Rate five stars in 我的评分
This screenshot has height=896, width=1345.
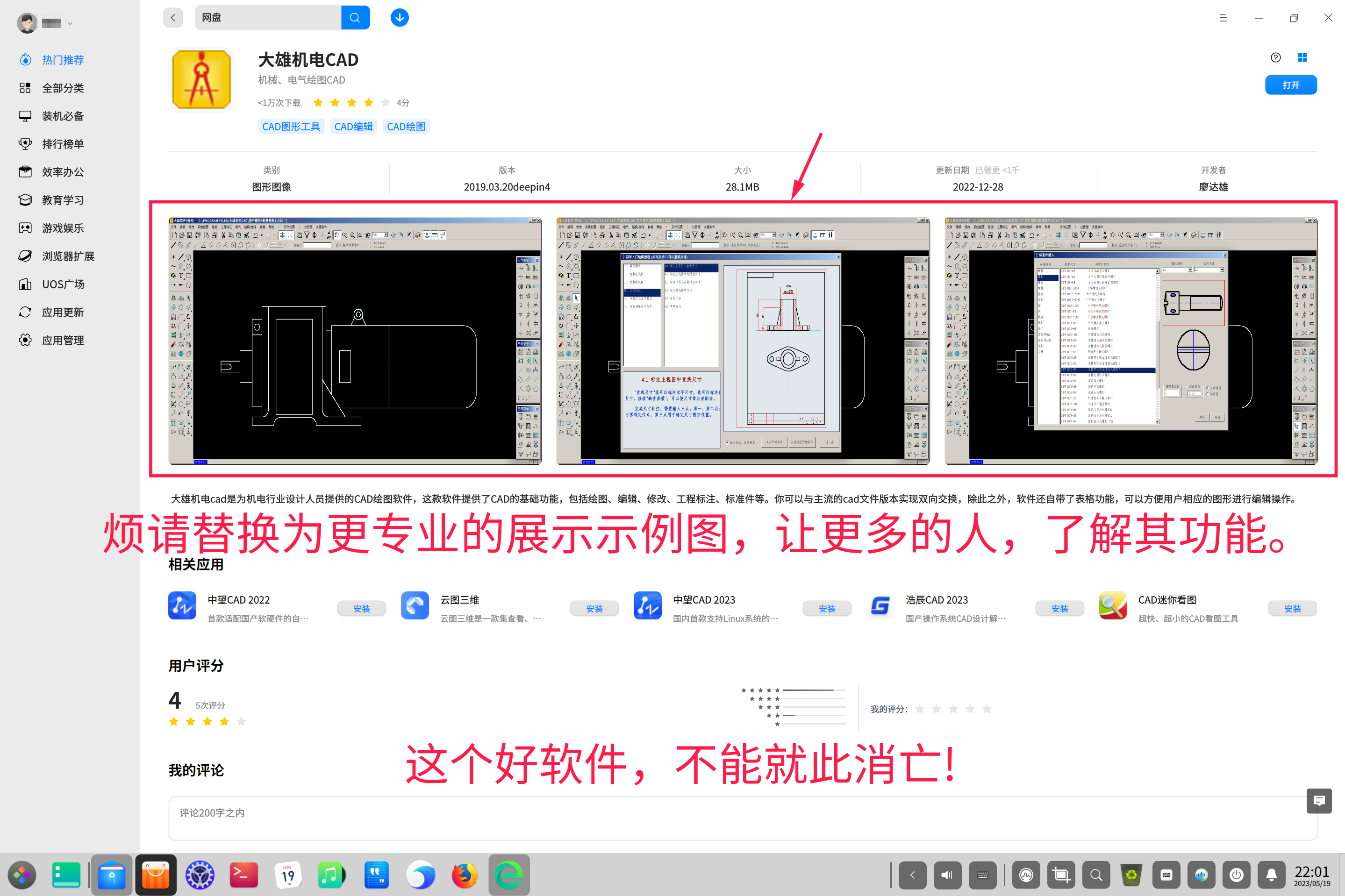pos(987,709)
